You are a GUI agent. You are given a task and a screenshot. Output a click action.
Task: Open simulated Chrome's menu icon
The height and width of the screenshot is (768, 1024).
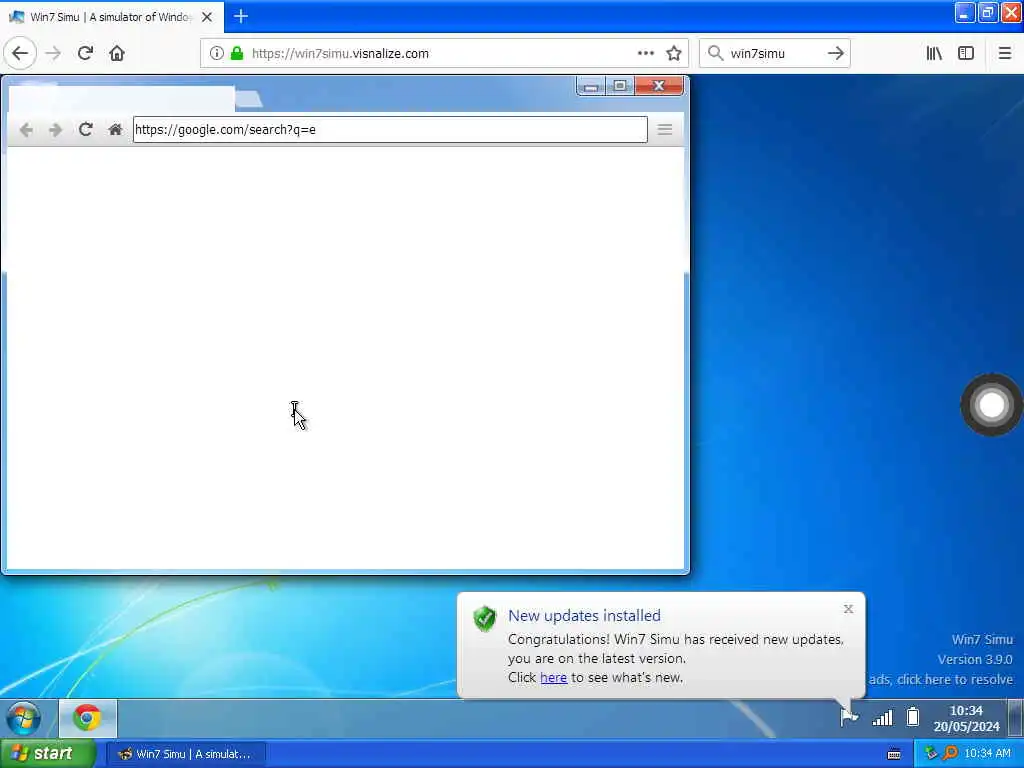665,129
